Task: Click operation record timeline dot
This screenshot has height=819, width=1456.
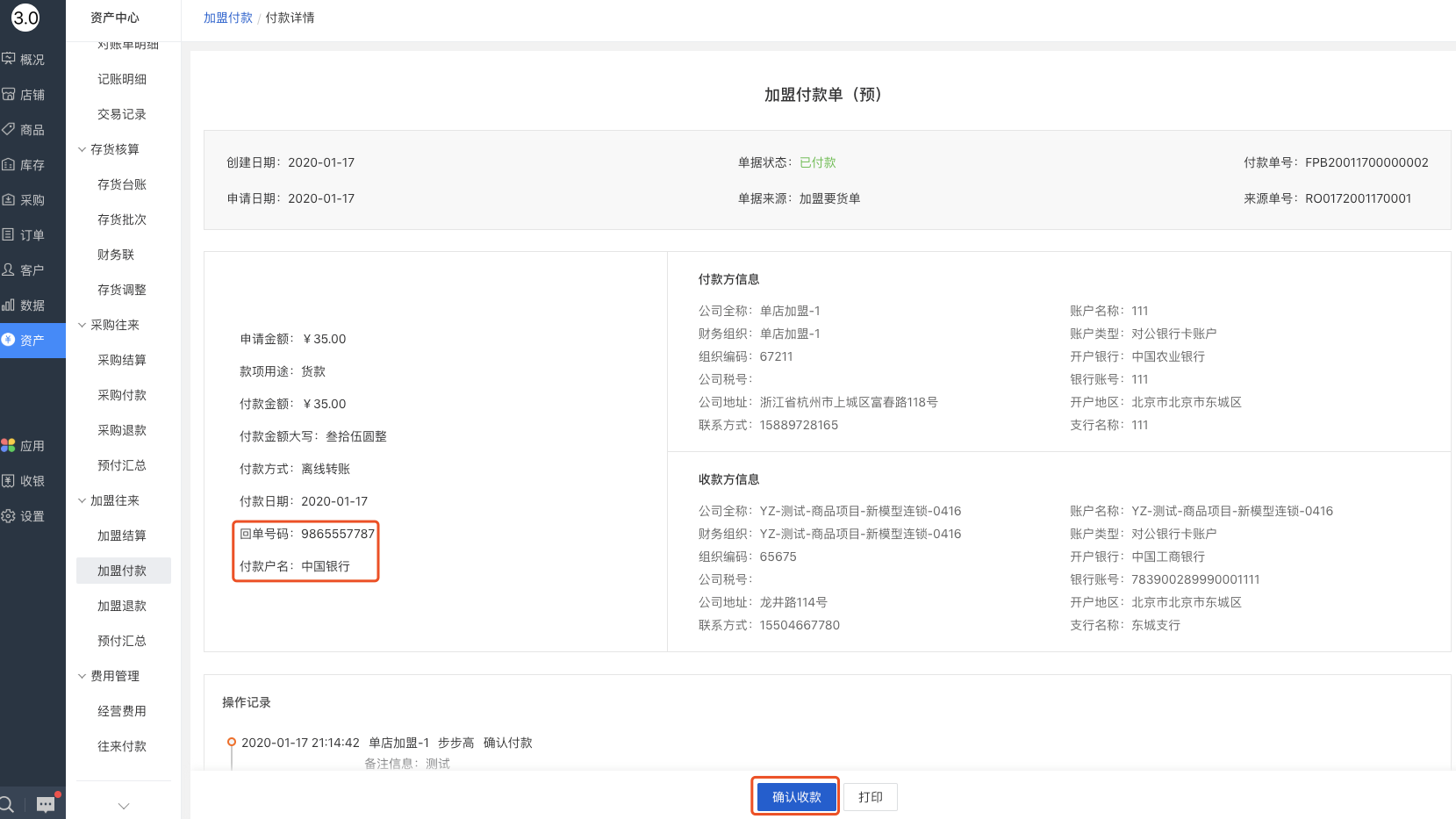Action: click(x=232, y=742)
